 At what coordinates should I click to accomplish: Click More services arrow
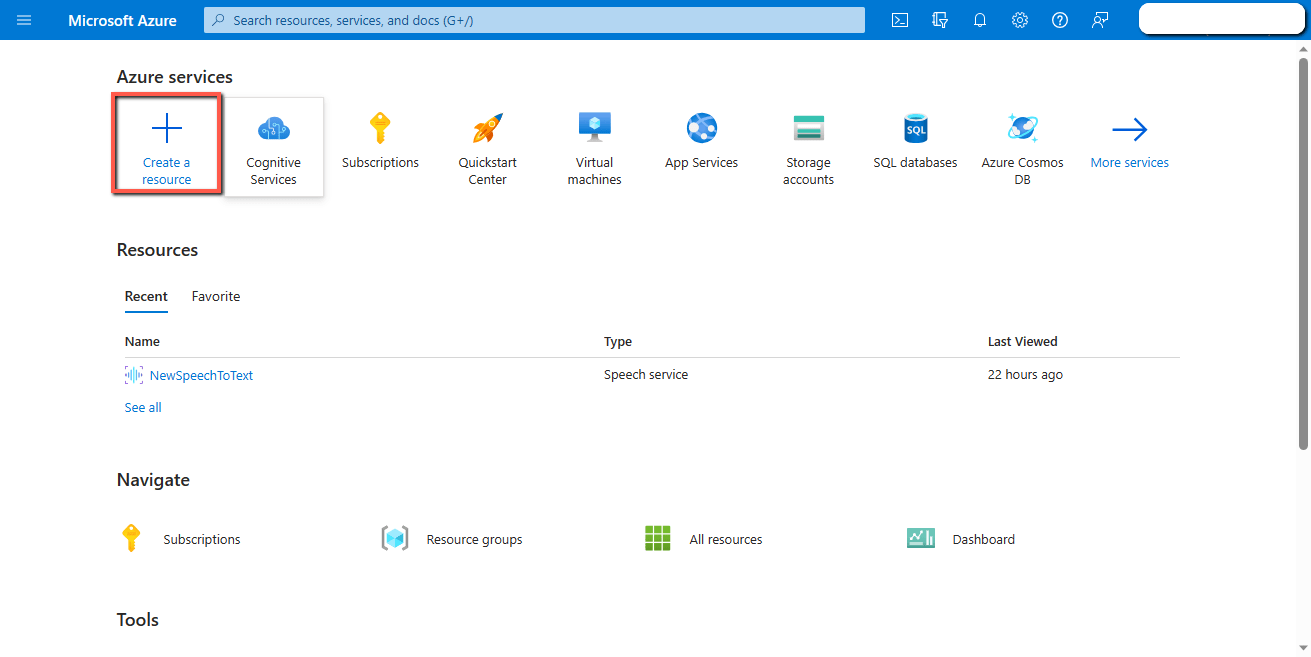click(x=1129, y=129)
